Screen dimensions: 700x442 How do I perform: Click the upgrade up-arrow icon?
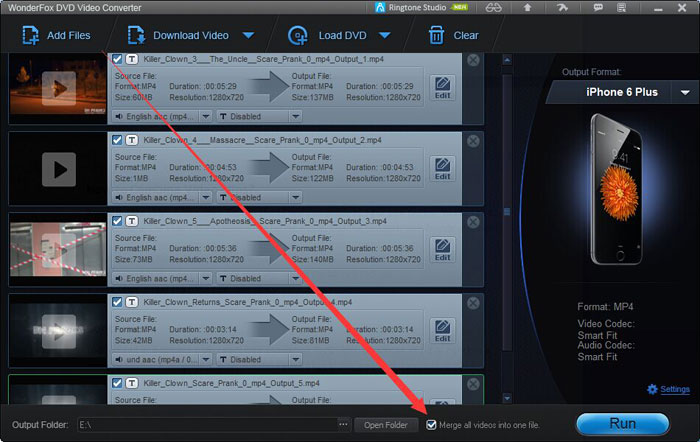(527, 8)
